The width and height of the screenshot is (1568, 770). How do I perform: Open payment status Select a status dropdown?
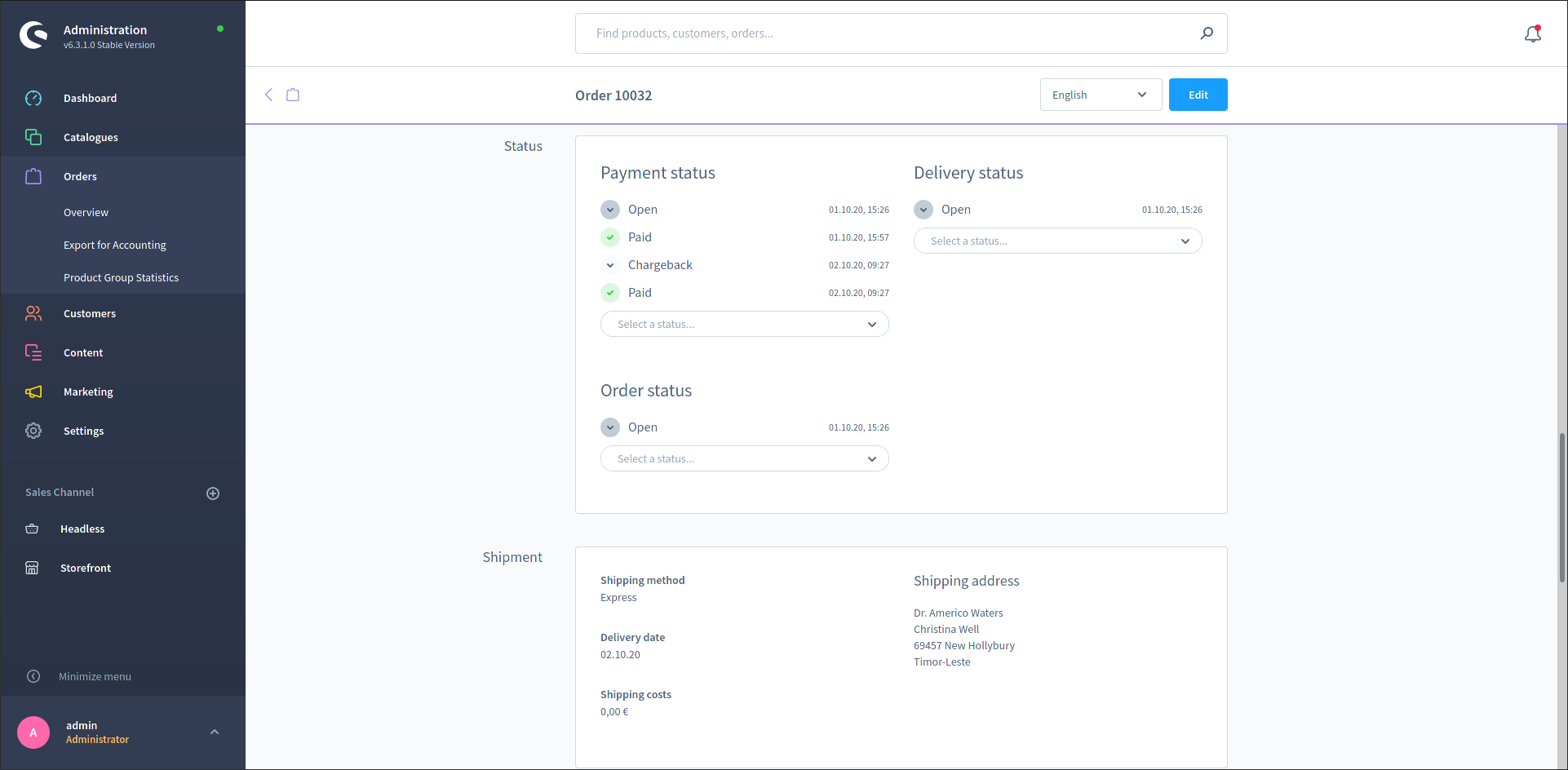tap(745, 324)
